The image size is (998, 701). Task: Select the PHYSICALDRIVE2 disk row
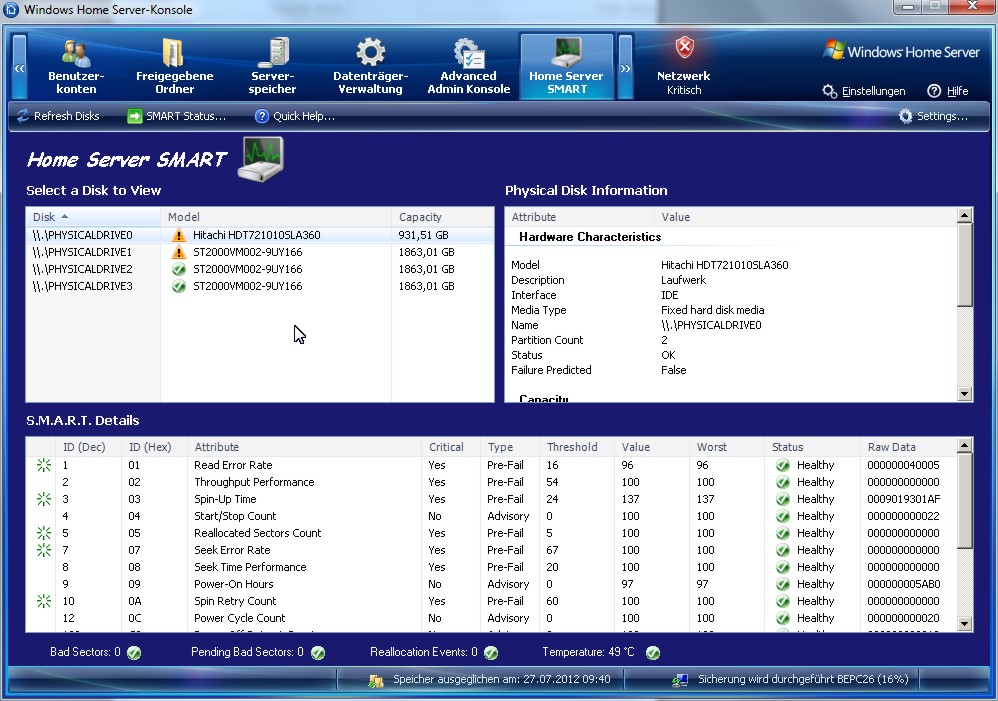(260, 269)
